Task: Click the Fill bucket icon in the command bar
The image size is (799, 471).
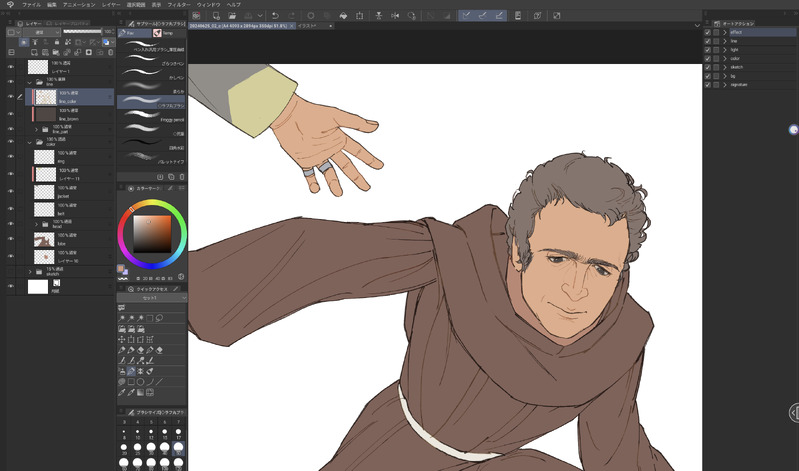Action: [x=342, y=16]
